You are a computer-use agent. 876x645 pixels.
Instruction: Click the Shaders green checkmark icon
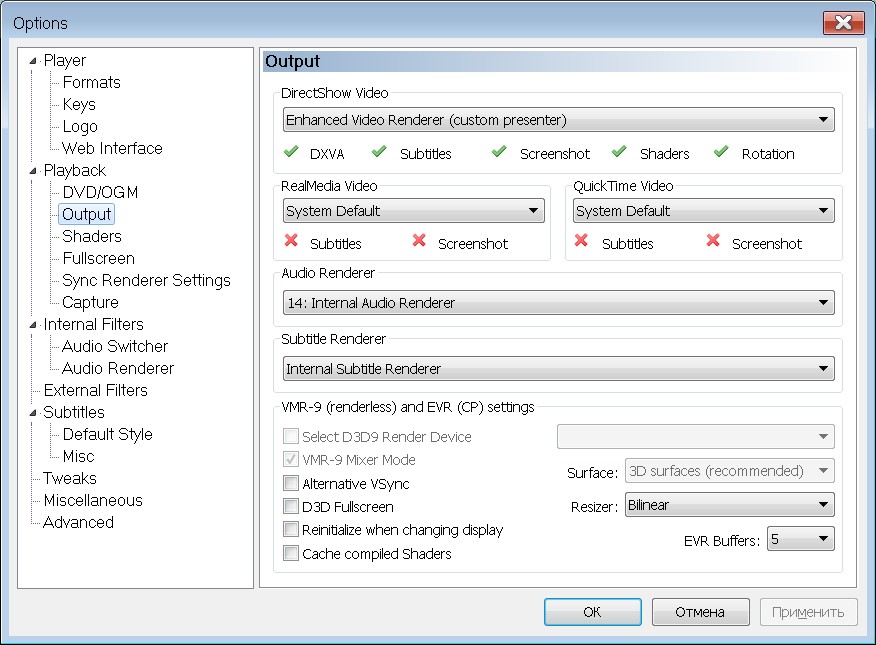tap(619, 151)
